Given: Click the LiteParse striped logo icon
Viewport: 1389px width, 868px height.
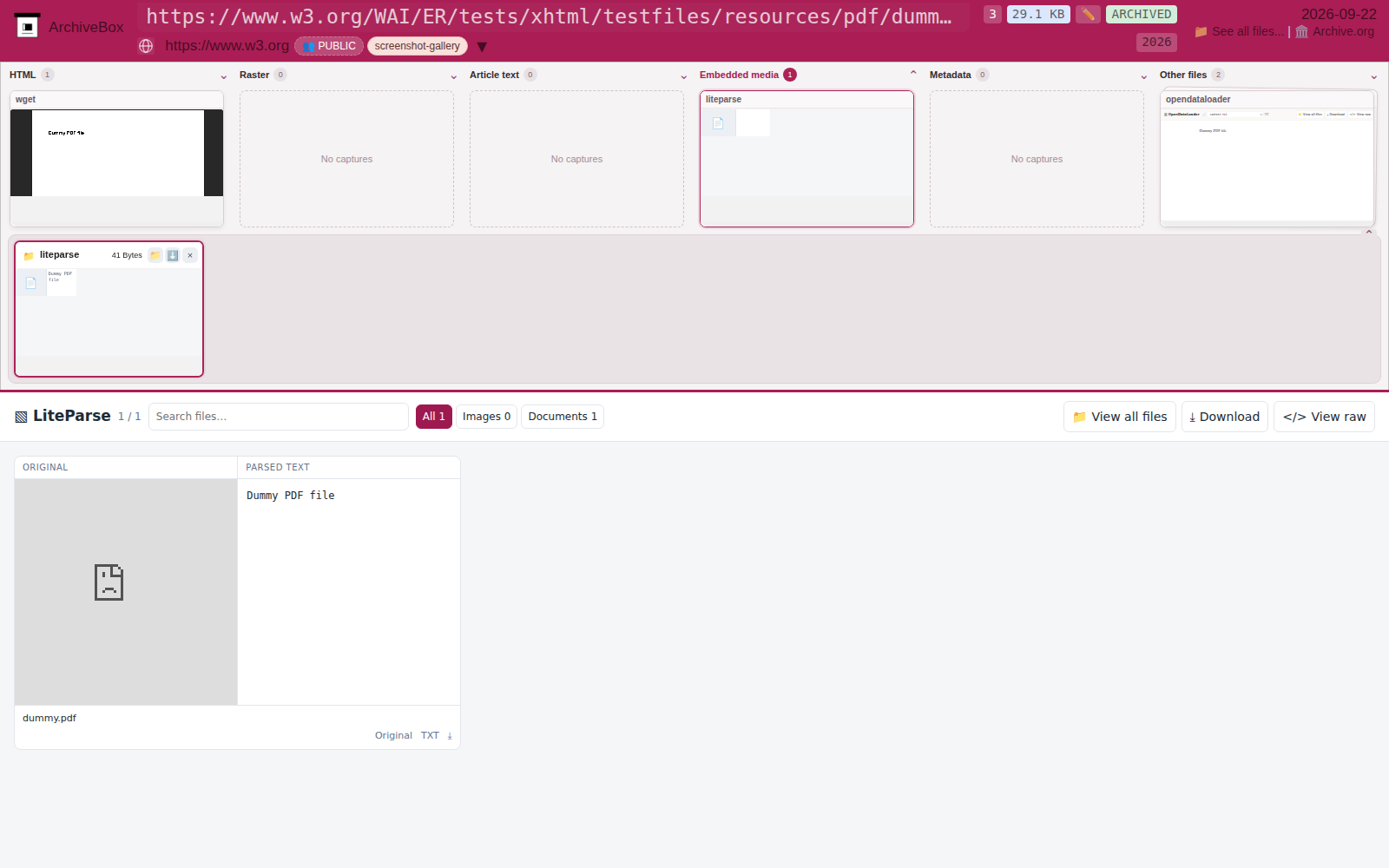Looking at the screenshot, I should tap(21, 417).
